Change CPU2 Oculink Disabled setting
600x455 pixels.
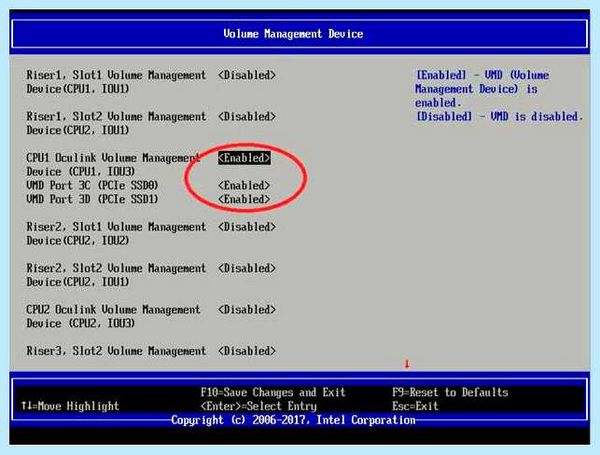(247, 310)
